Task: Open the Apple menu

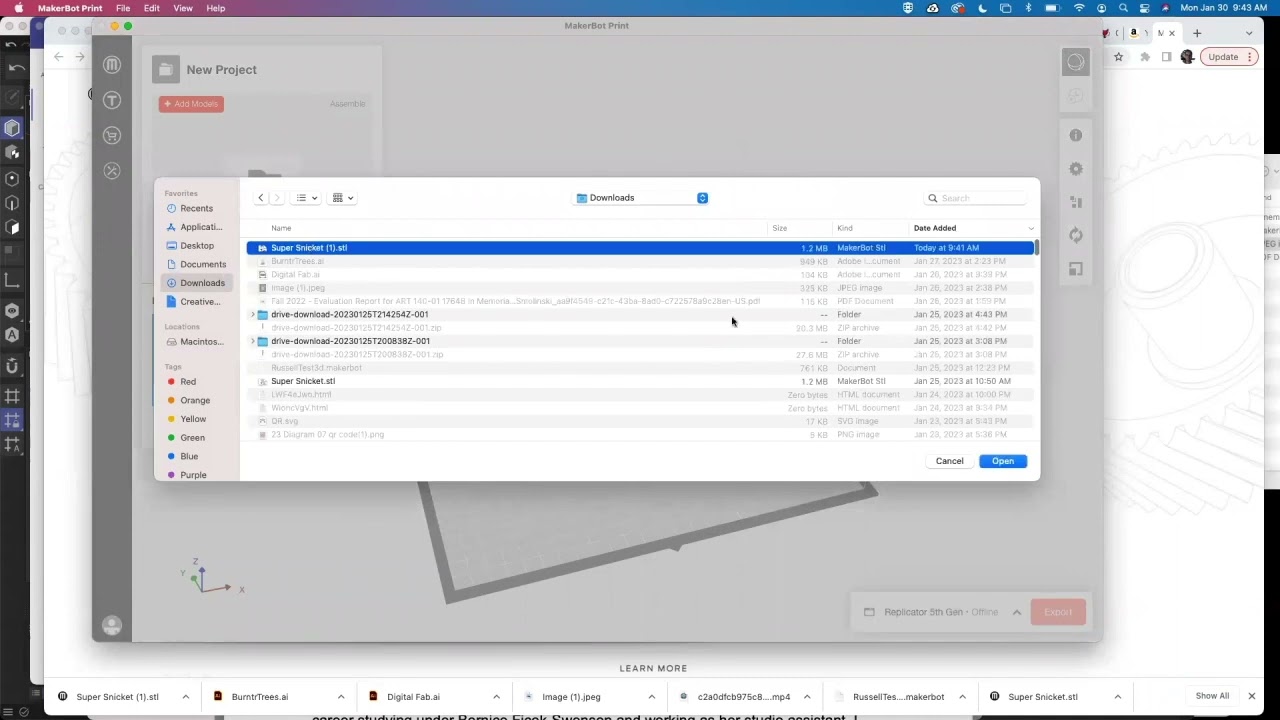Action: (18, 8)
